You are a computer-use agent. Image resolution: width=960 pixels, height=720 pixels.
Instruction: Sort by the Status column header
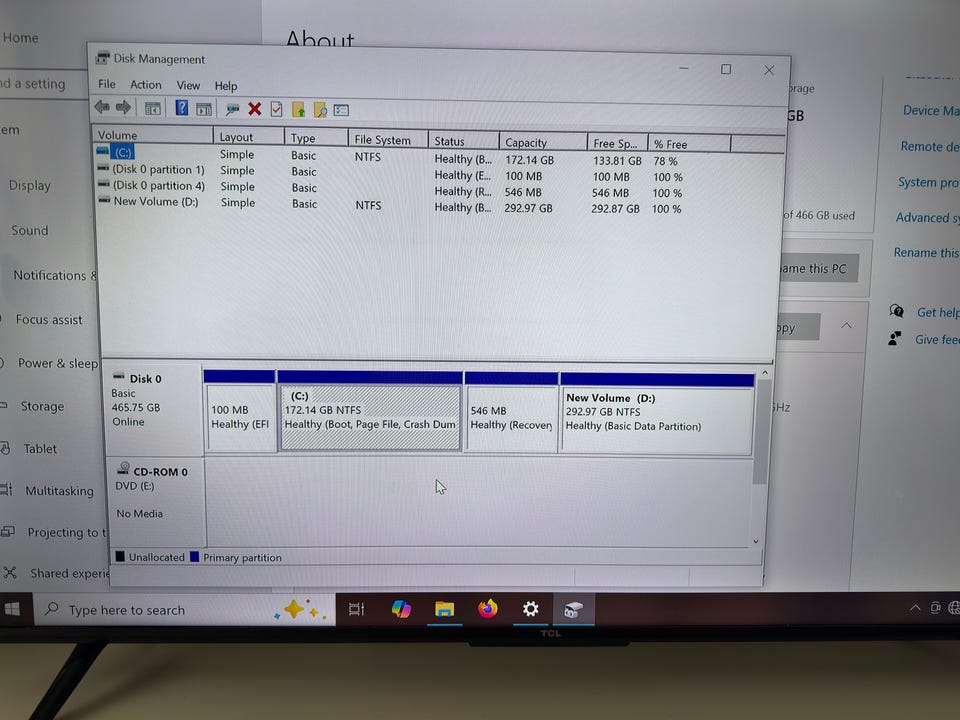[x=463, y=141]
